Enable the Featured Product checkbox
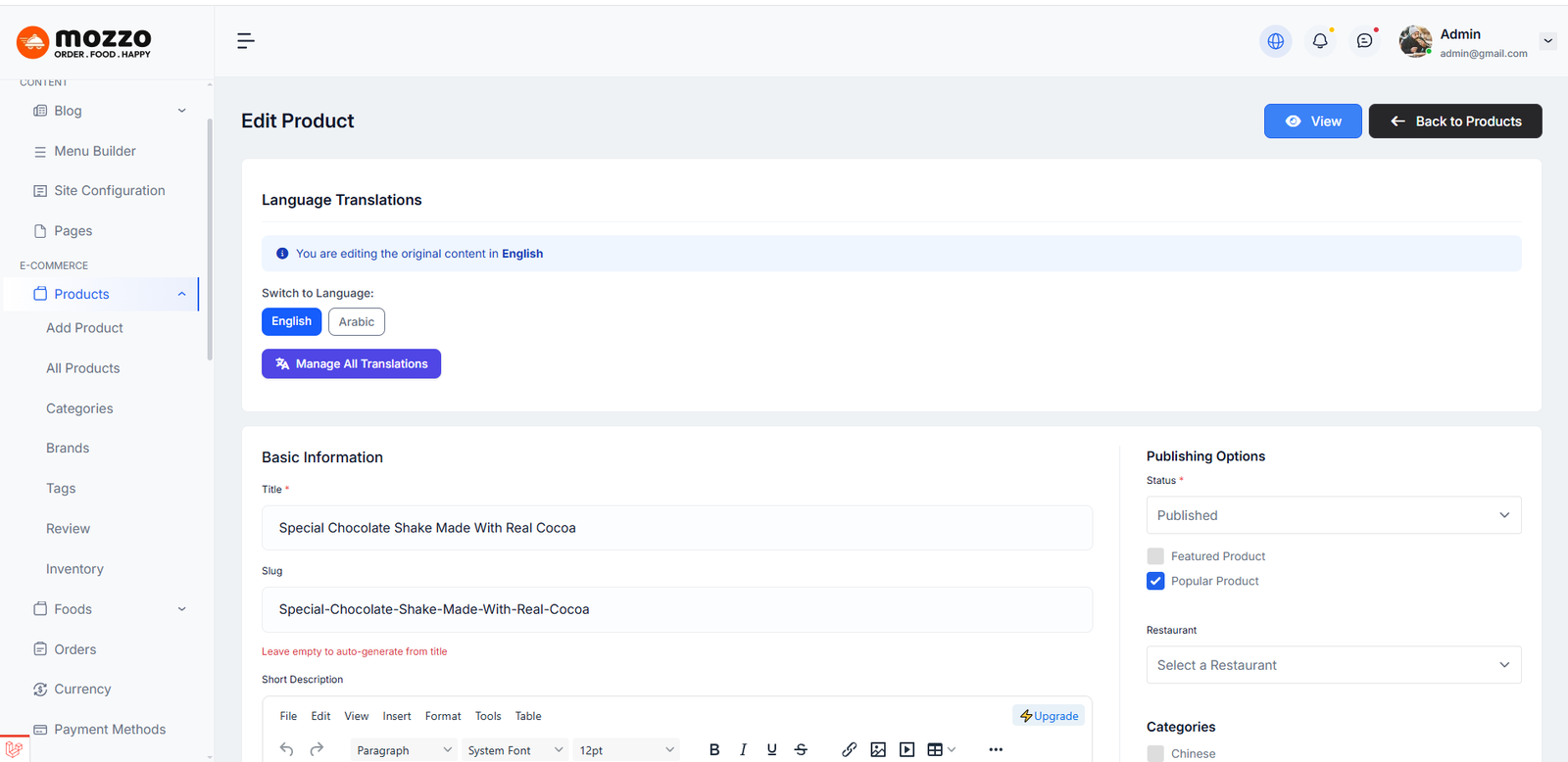 tap(1155, 556)
